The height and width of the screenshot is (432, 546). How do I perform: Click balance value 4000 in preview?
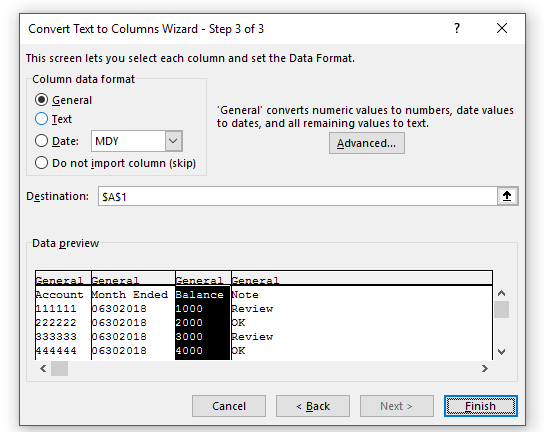(x=189, y=350)
